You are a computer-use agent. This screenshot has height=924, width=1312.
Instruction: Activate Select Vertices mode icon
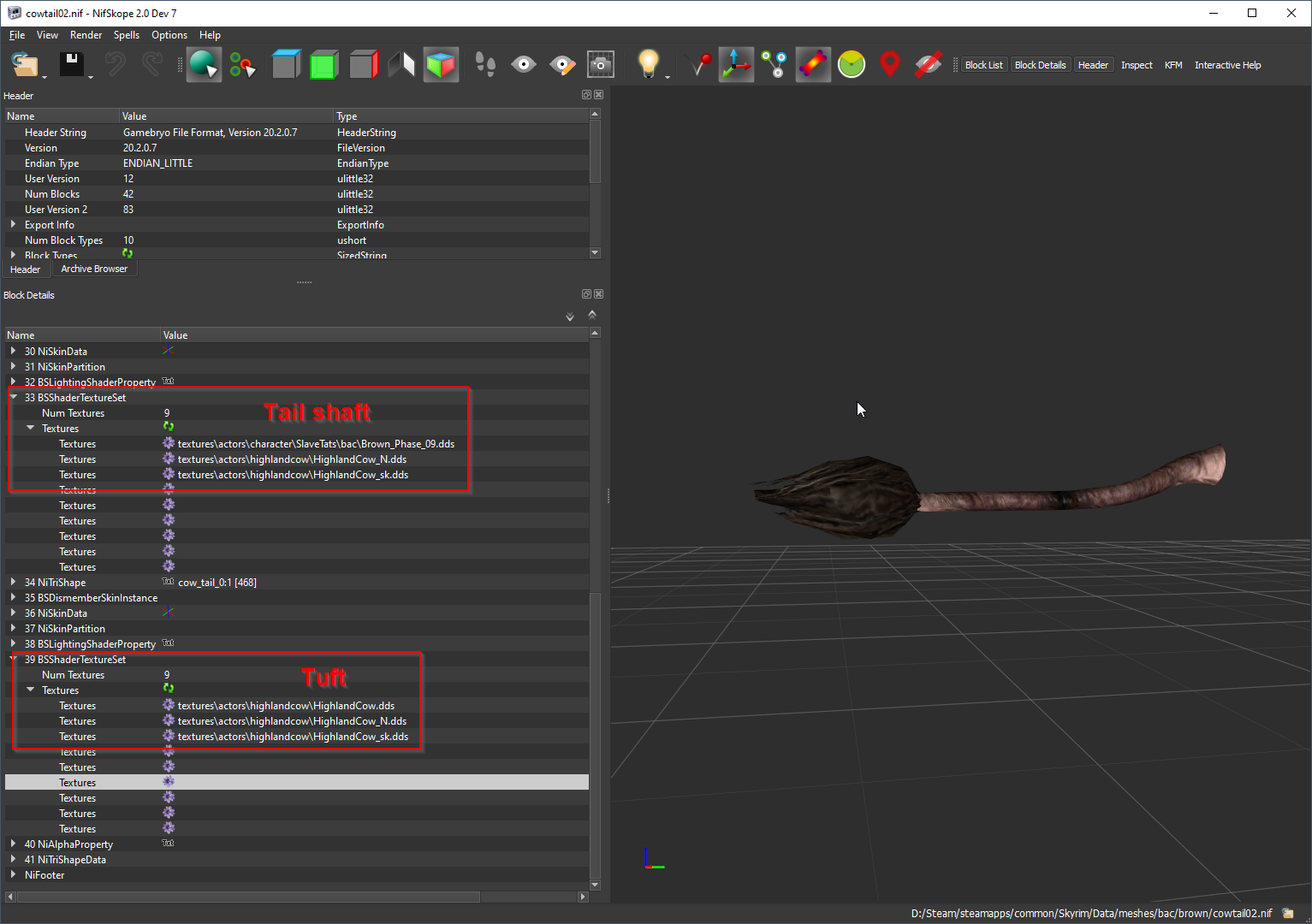[242, 65]
